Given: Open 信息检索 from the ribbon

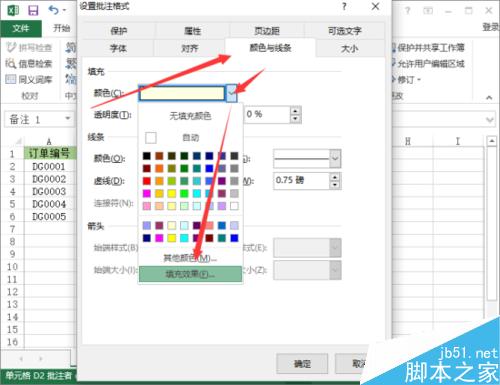Looking at the screenshot, I should [29, 63].
